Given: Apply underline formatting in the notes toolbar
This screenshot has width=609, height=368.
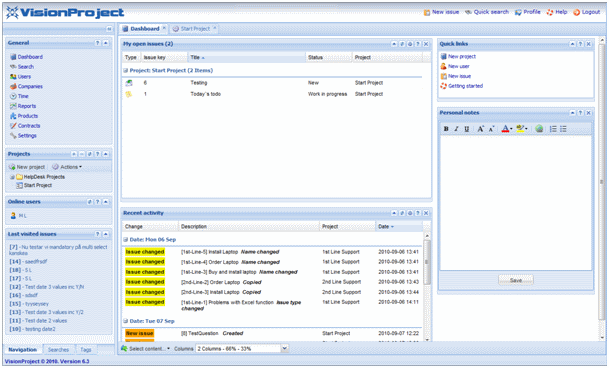Looking at the screenshot, I should click(x=466, y=129).
